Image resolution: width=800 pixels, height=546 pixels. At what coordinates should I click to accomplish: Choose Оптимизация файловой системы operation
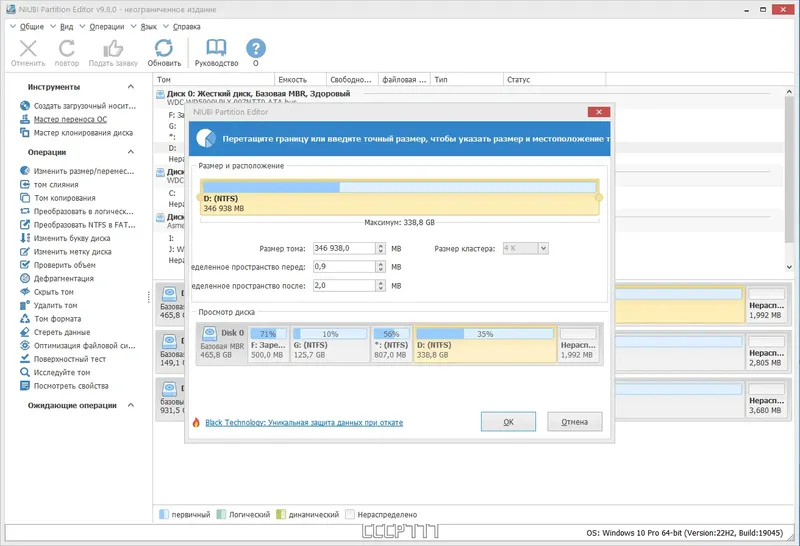click(78, 345)
